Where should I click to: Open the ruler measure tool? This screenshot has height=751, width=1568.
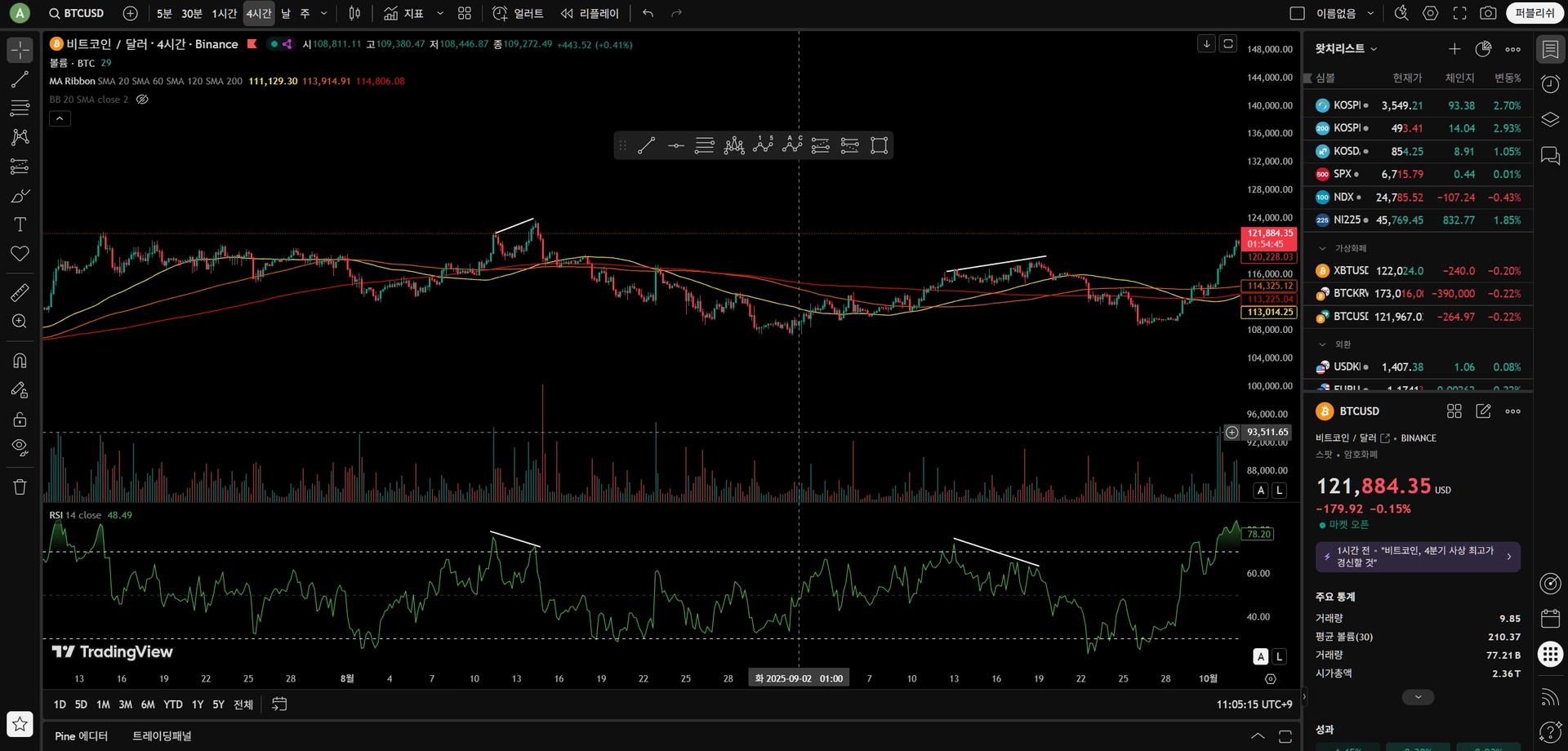20,292
